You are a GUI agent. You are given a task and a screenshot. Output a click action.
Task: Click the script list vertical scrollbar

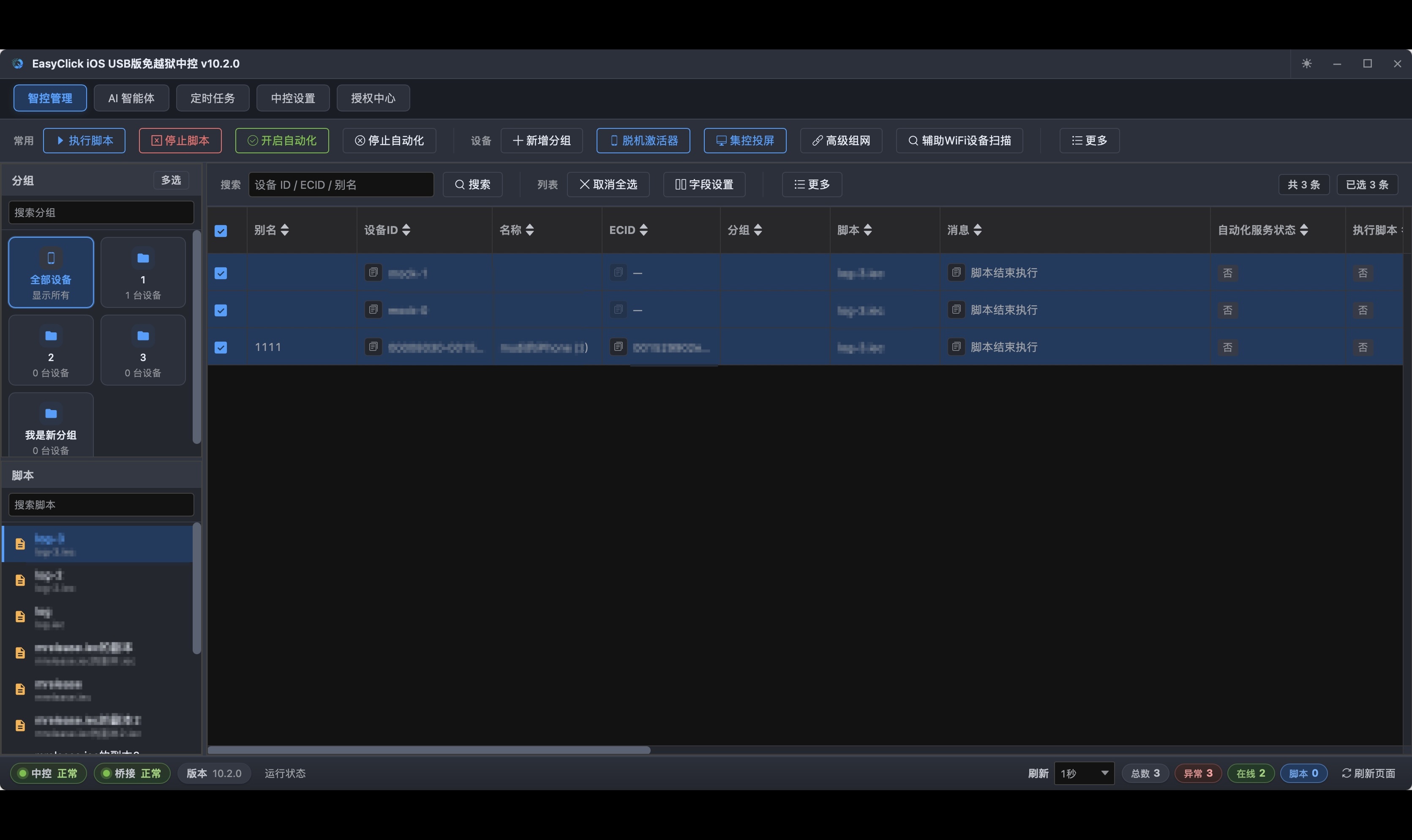(196, 588)
